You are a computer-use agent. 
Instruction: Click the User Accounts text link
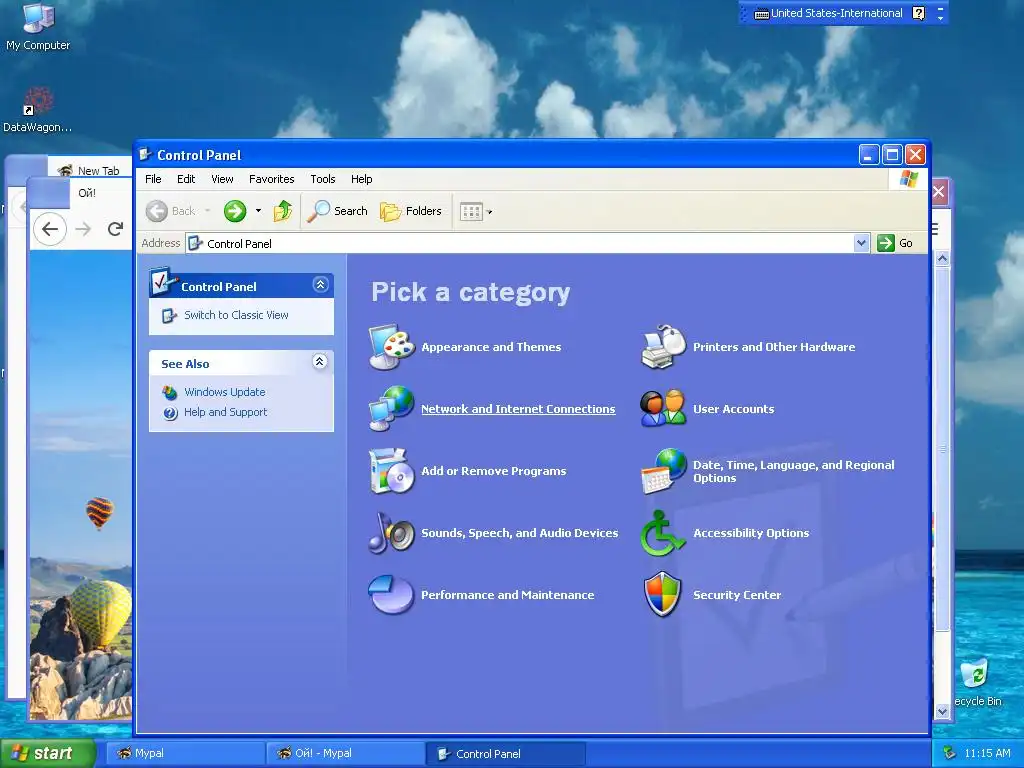tap(733, 409)
